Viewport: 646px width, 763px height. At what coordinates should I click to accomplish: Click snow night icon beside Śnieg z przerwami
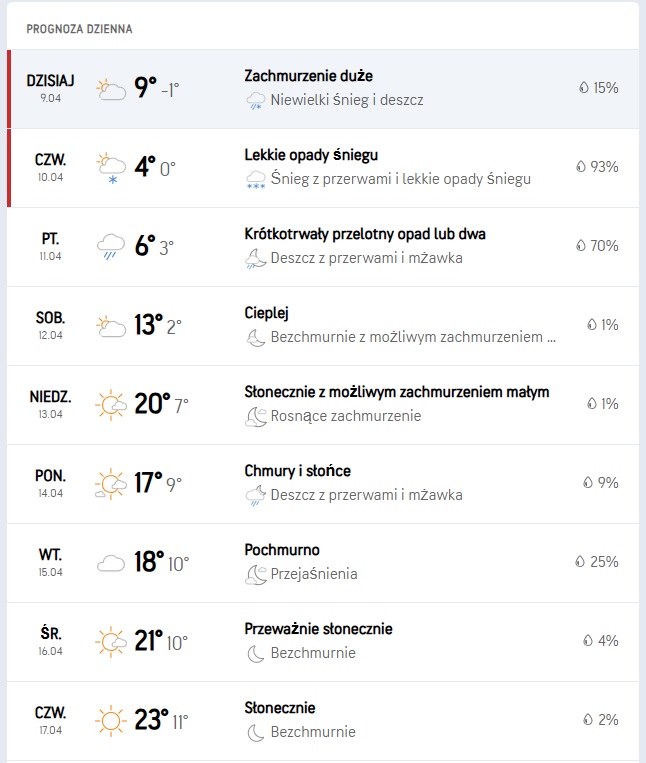coord(256,179)
